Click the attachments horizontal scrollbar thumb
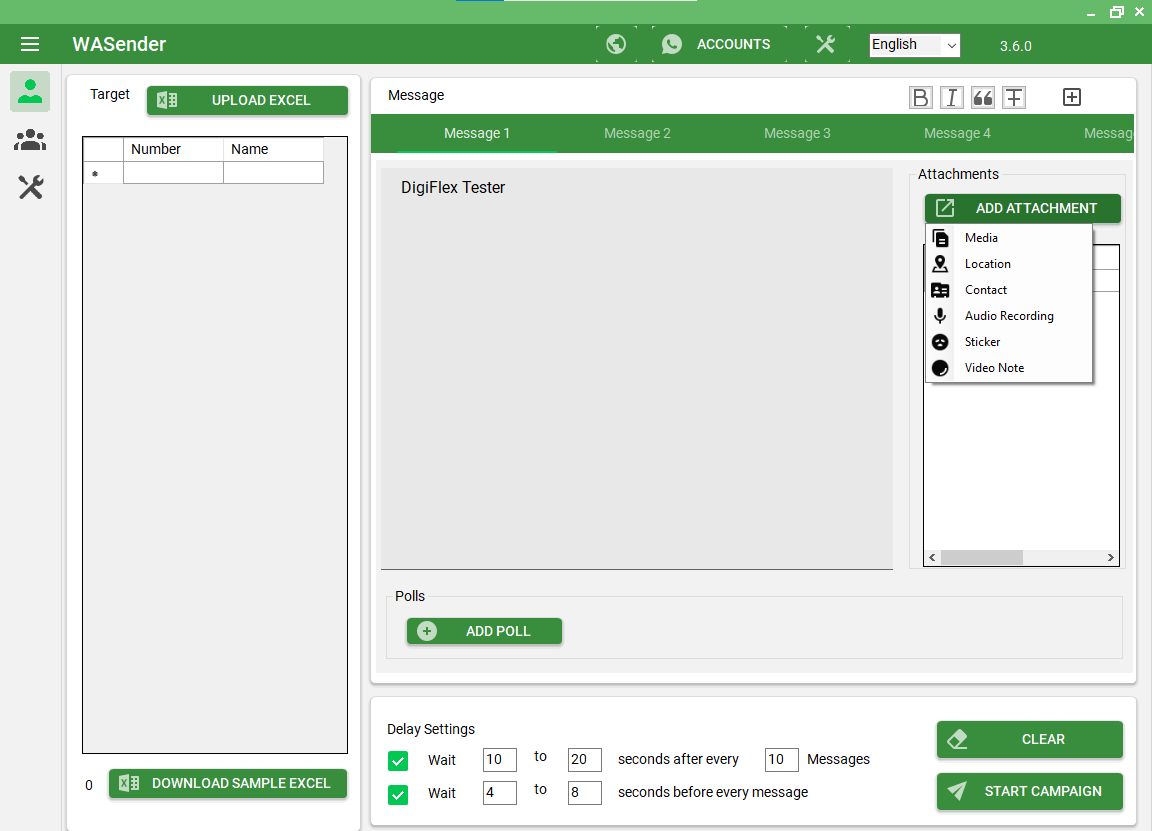 point(982,558)
